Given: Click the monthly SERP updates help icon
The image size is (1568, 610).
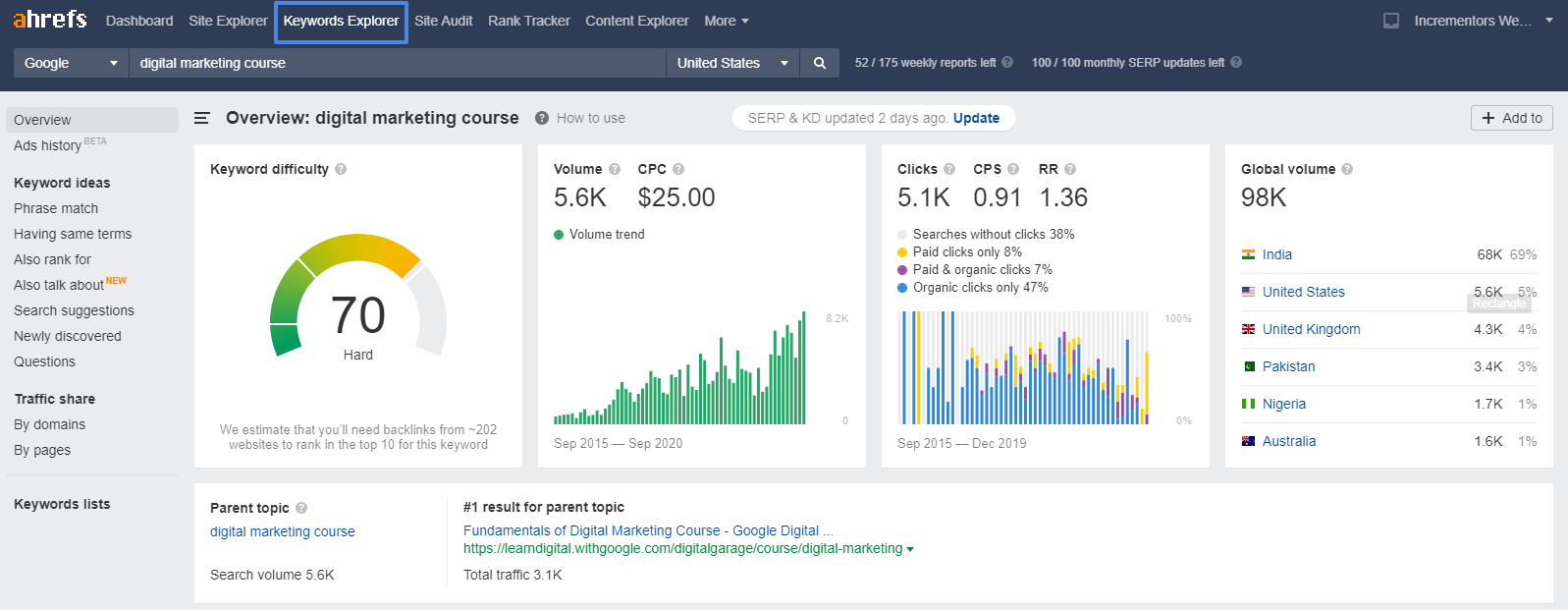Looking at the screenshot, I should pyautogui.click(x=1236, y=62).
